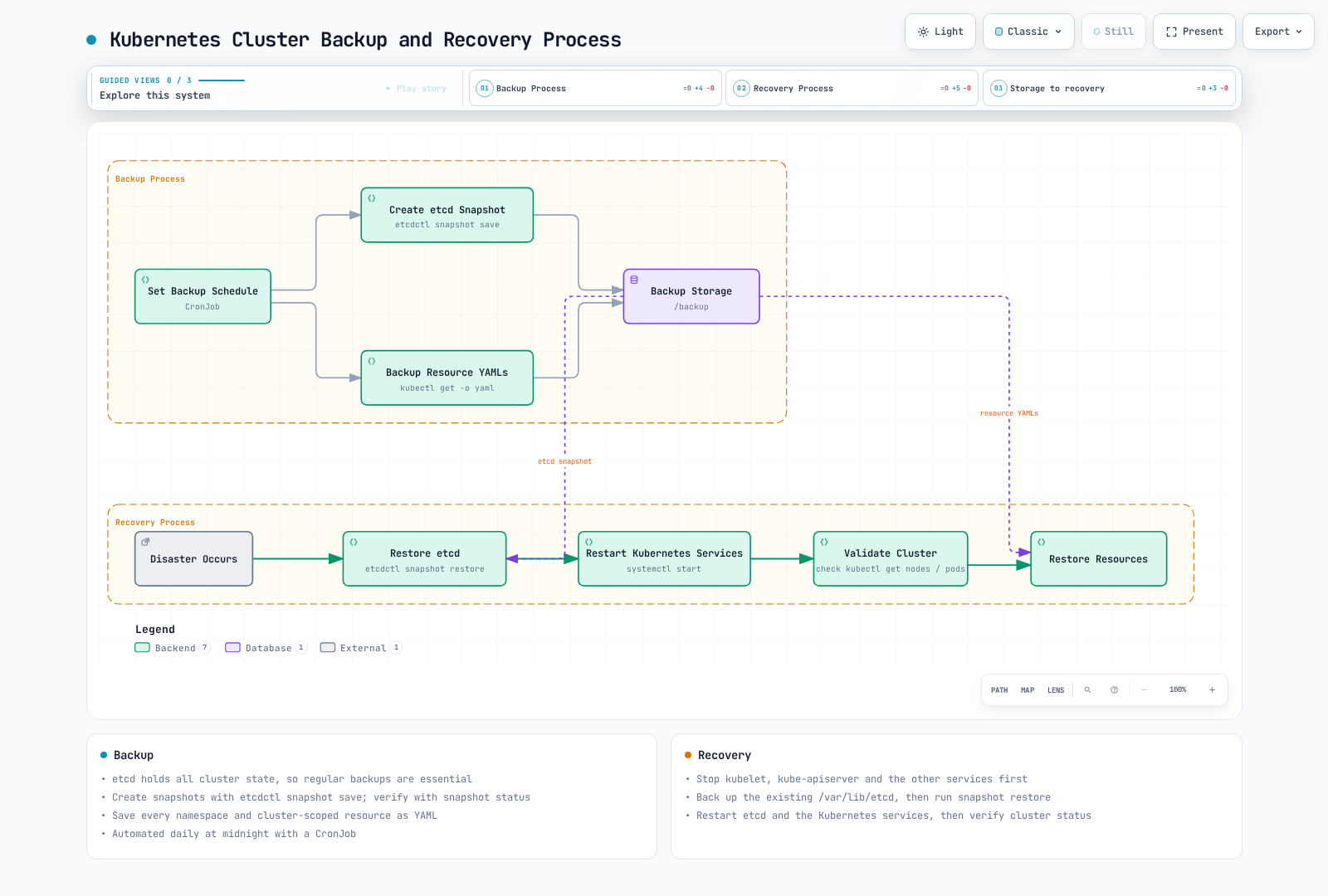1328x896 pixels.
Task: Click the Classic dropdown chevron
Action: pos(1058,32)
